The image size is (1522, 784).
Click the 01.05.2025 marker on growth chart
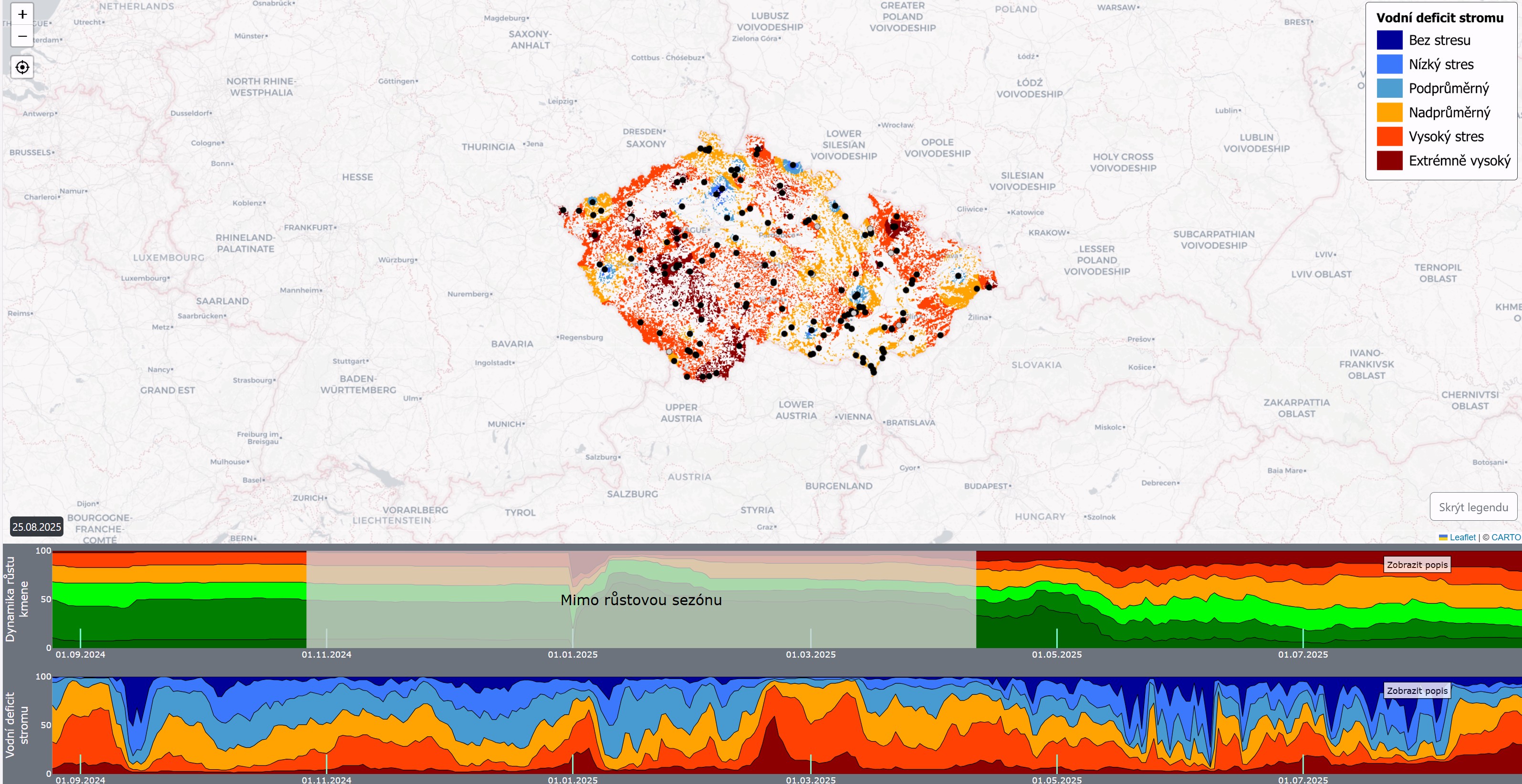1056,639
